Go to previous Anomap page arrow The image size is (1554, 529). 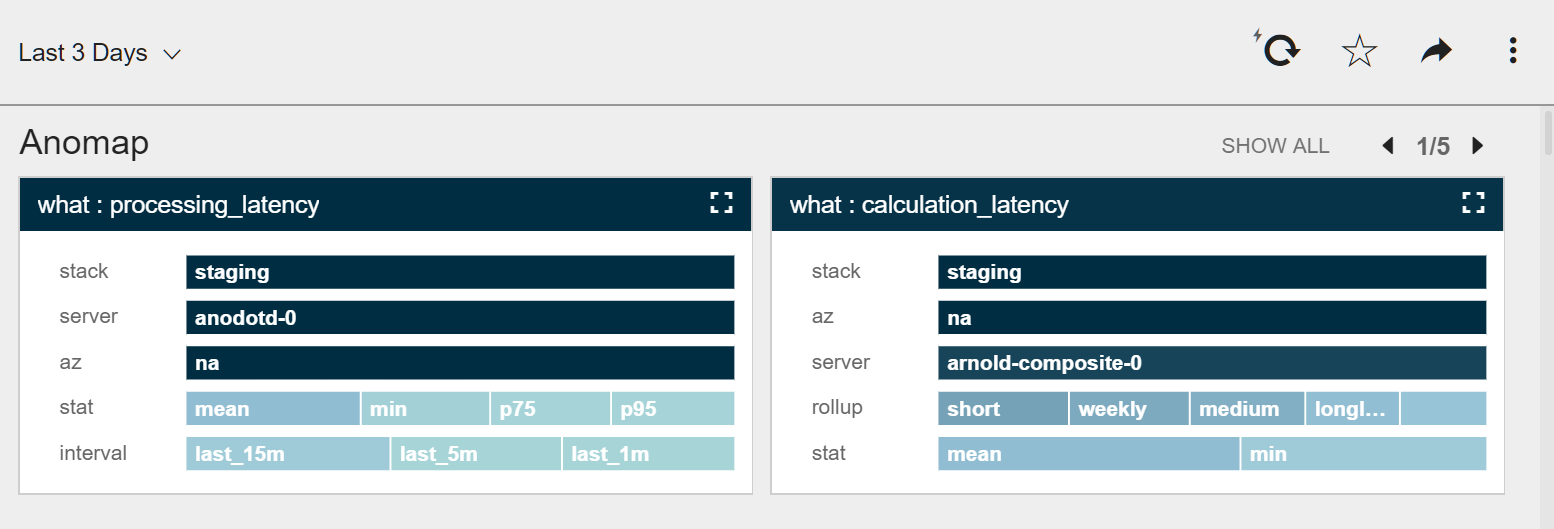click(1387, 146)
